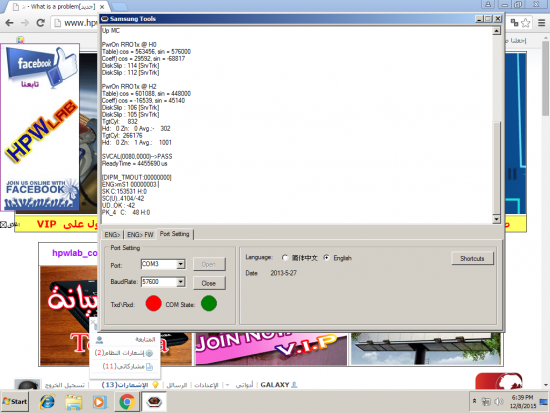
Task: Open the notifications (13) menu link
Action: [x=125, y=385]
